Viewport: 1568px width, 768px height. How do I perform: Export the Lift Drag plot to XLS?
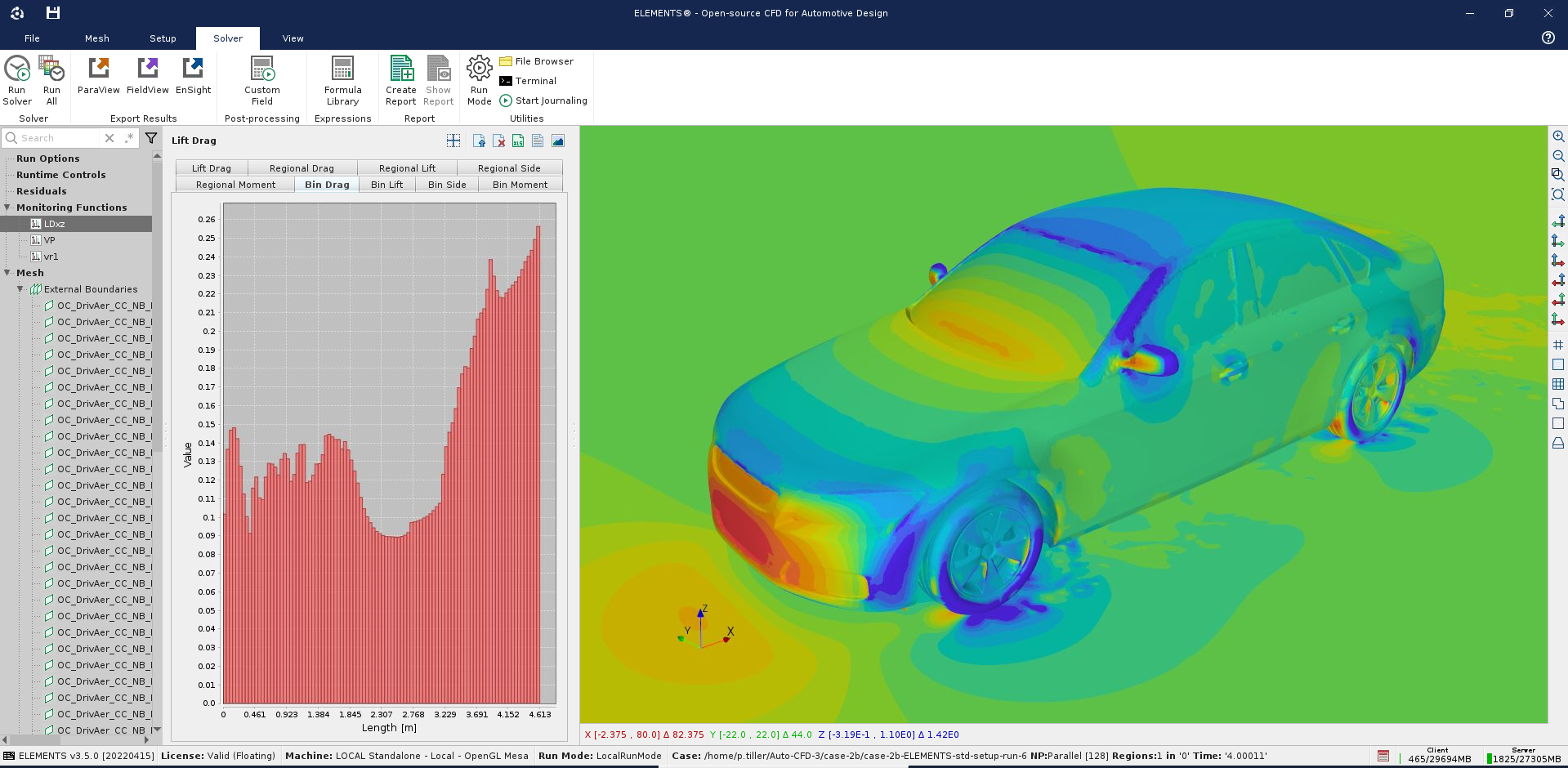tap(517, 141)
